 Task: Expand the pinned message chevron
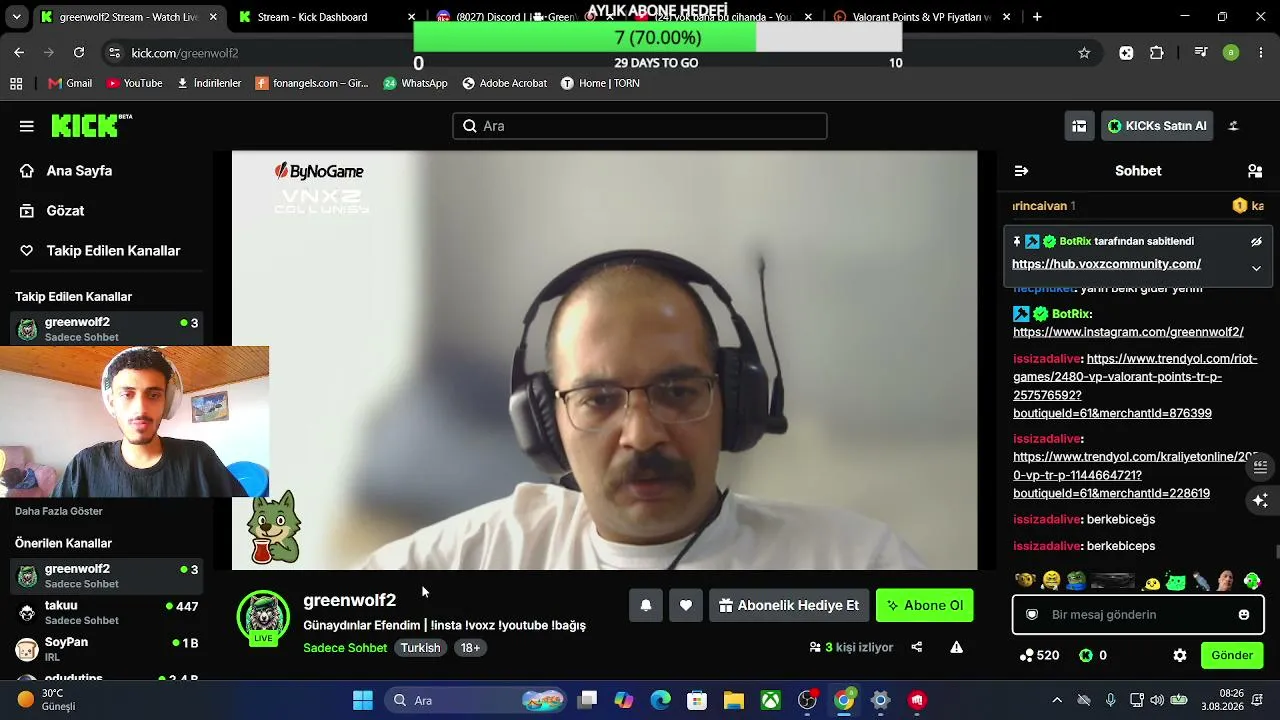pos(1256,268)
